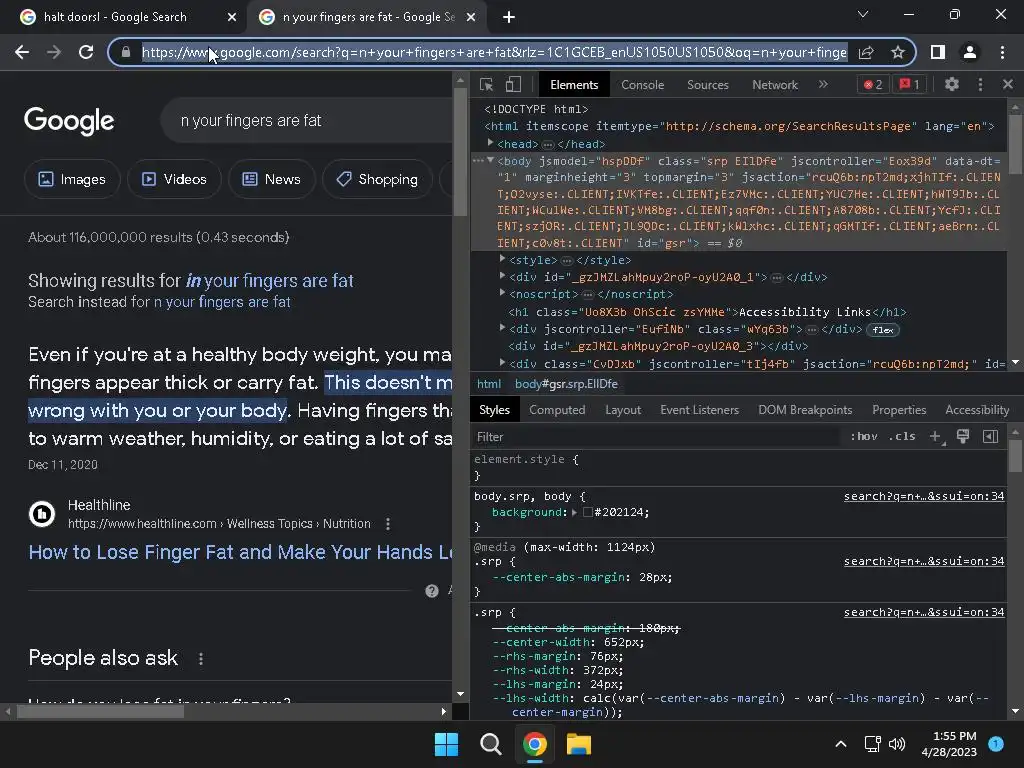Expand the noscript element node
This screenshot has height=768, width=1024.
coord(502,293)
